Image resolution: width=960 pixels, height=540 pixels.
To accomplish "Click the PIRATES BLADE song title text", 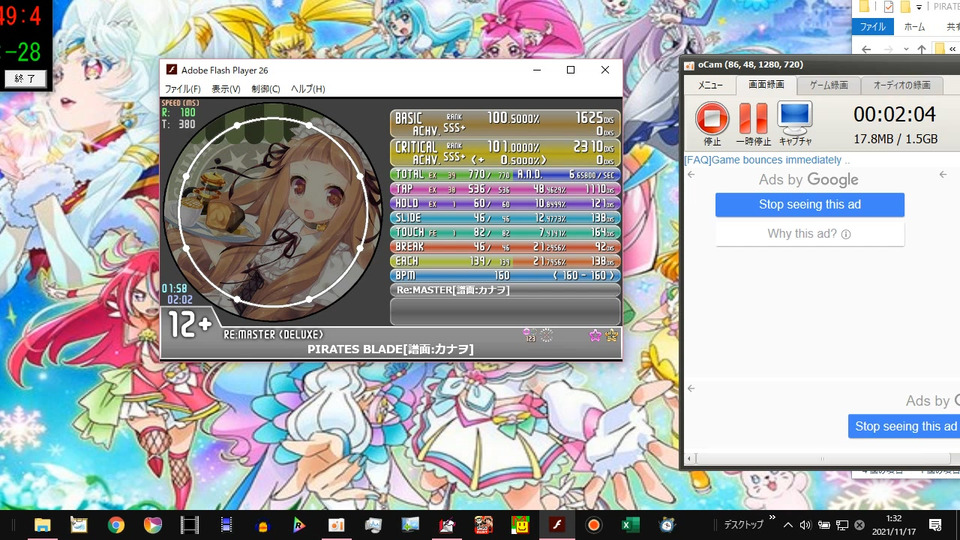I will tap(391, 350).
